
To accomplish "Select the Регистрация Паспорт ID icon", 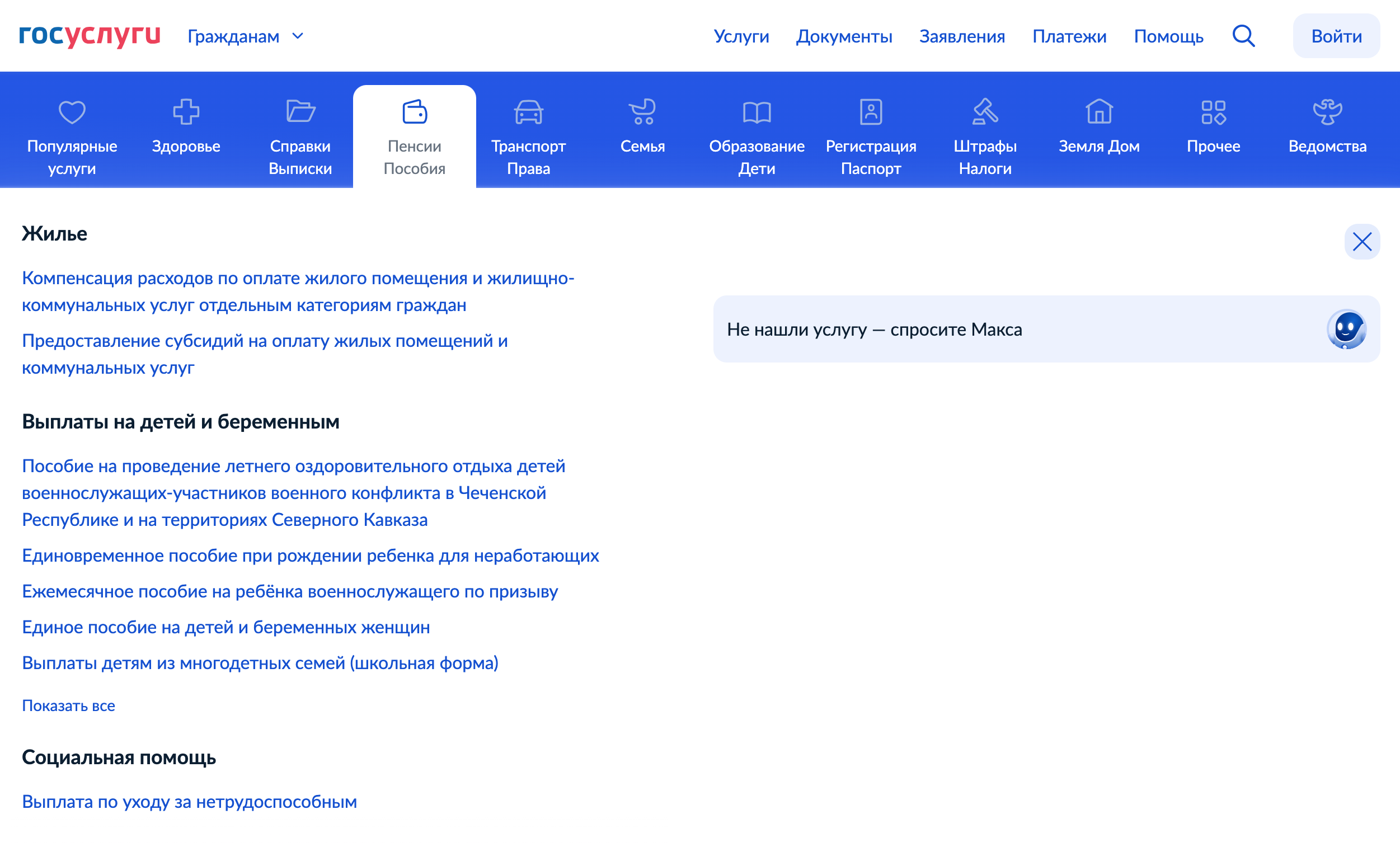I will pyautogui.click(x=871, y=111).
